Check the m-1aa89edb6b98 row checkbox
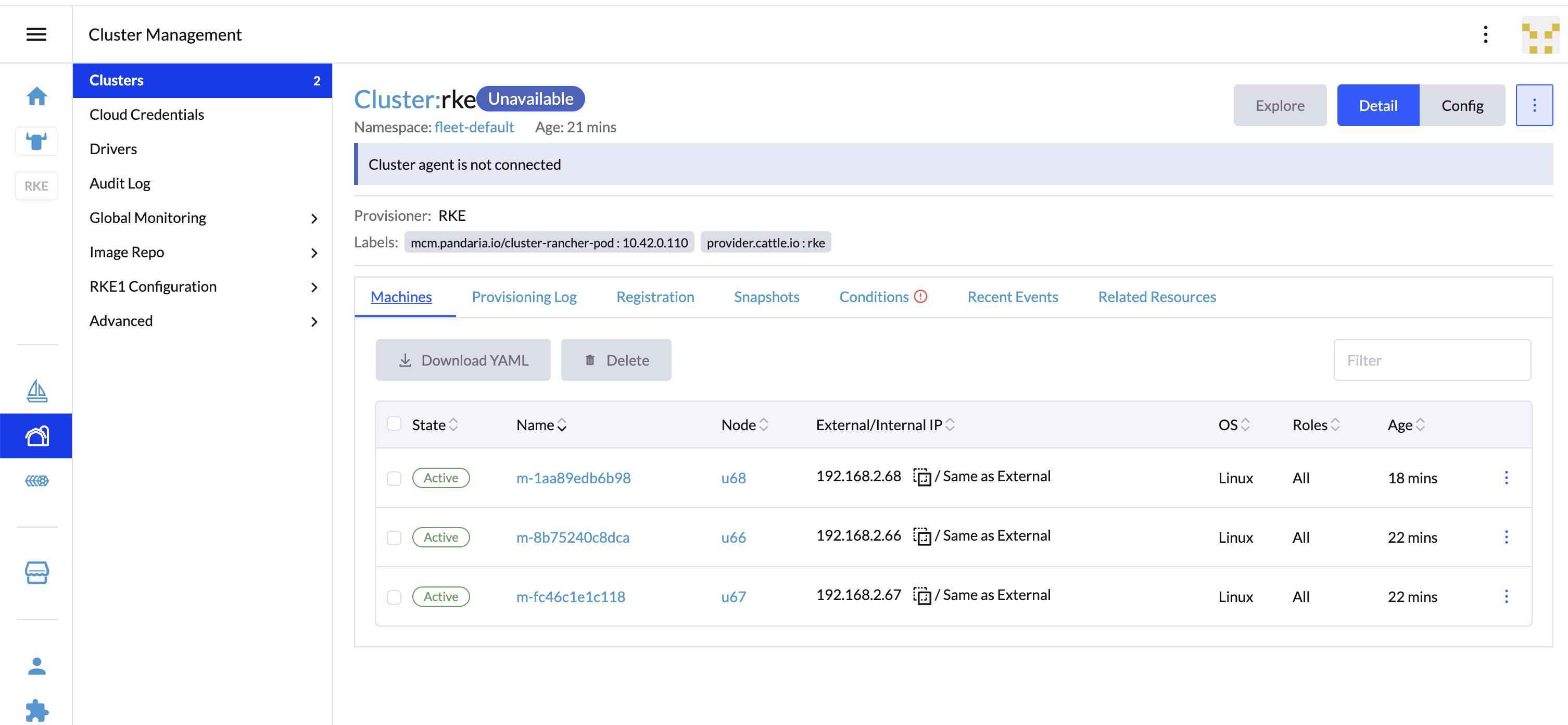 394,479
